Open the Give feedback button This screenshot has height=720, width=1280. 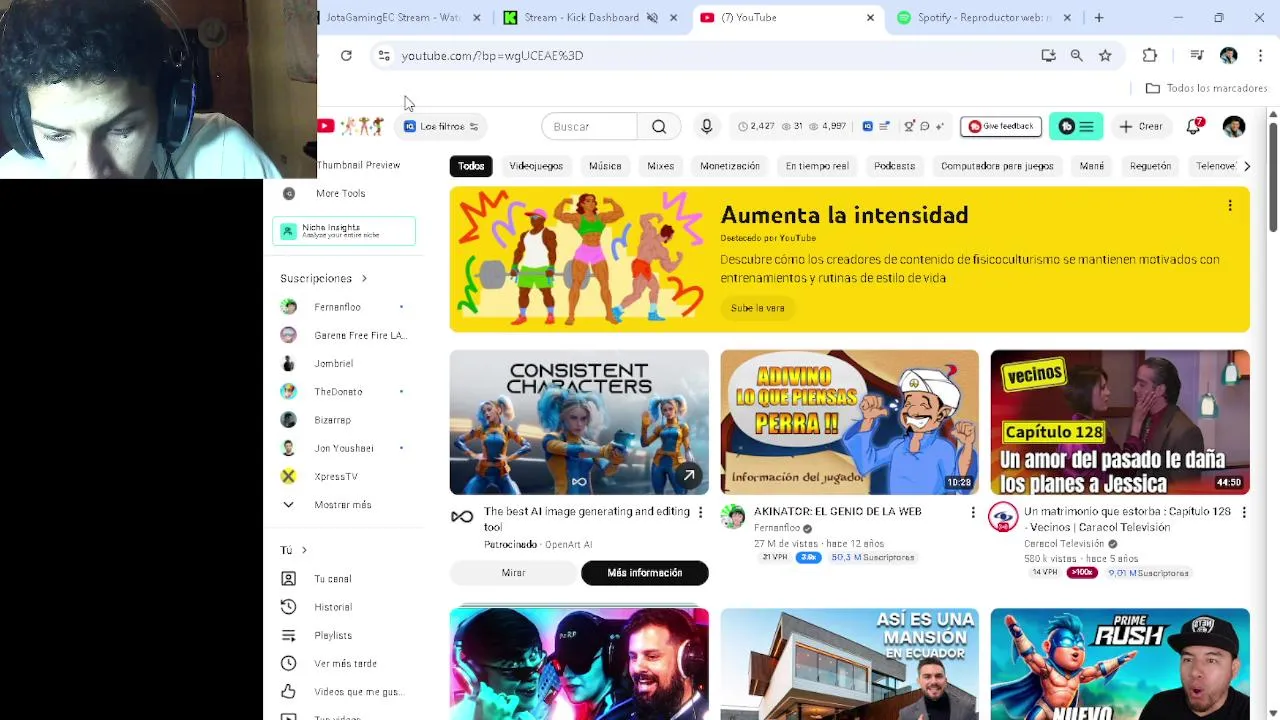pyautogui.click(x=1001, y=126)
